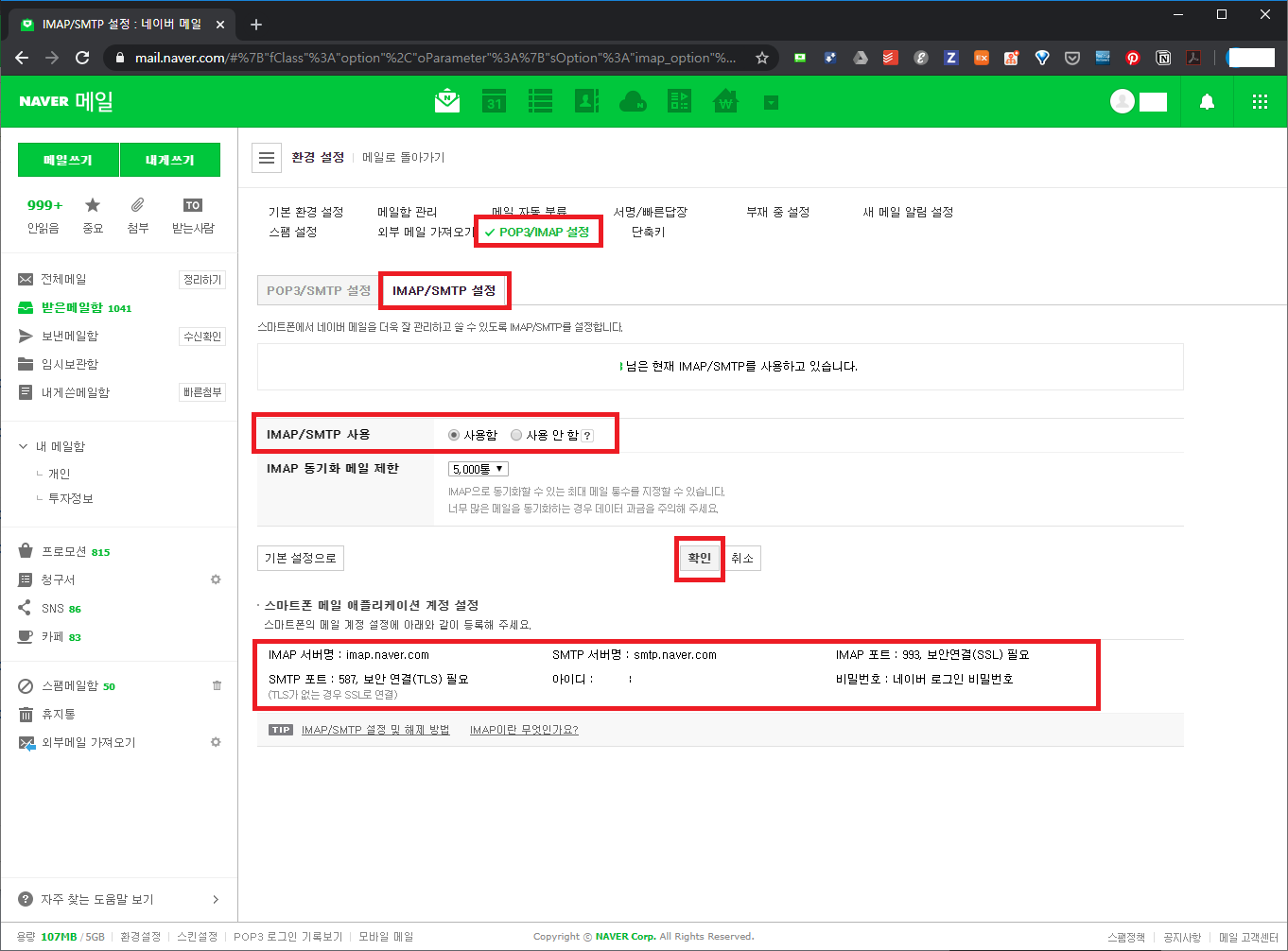1288x951 pixels.
Task: Open IMAP/SMTP 설정 및 해제 방법 link
Action: coord(375,730)
